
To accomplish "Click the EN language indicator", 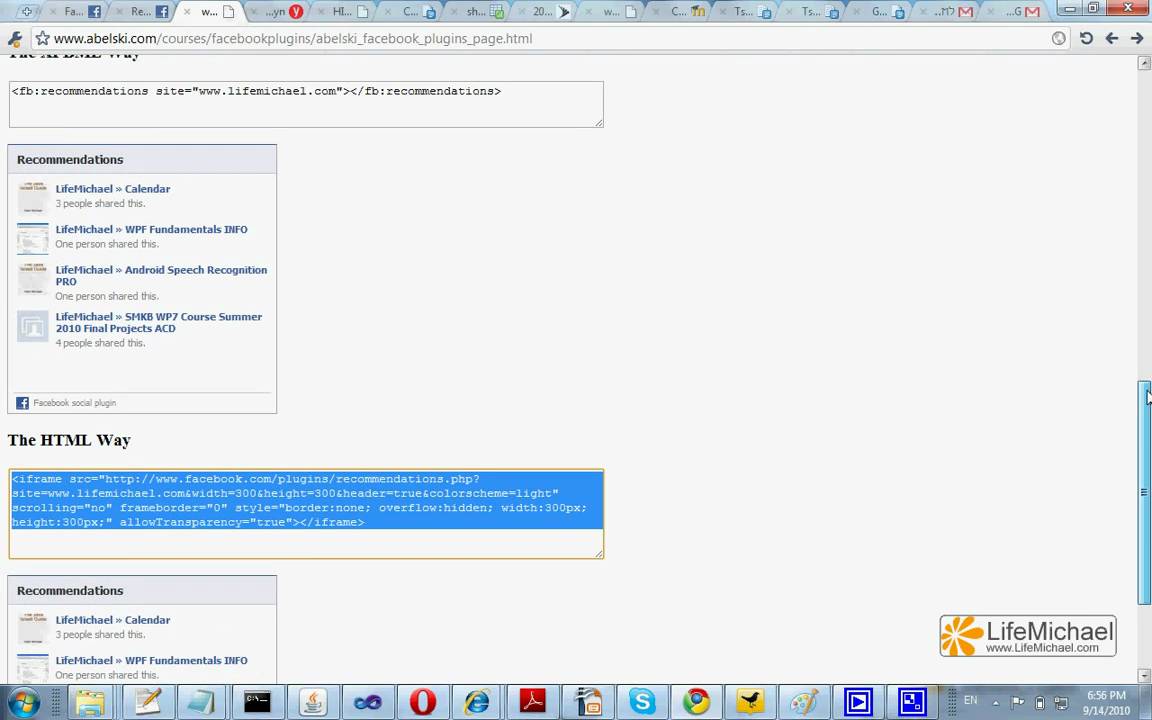I will click(971, 700).
